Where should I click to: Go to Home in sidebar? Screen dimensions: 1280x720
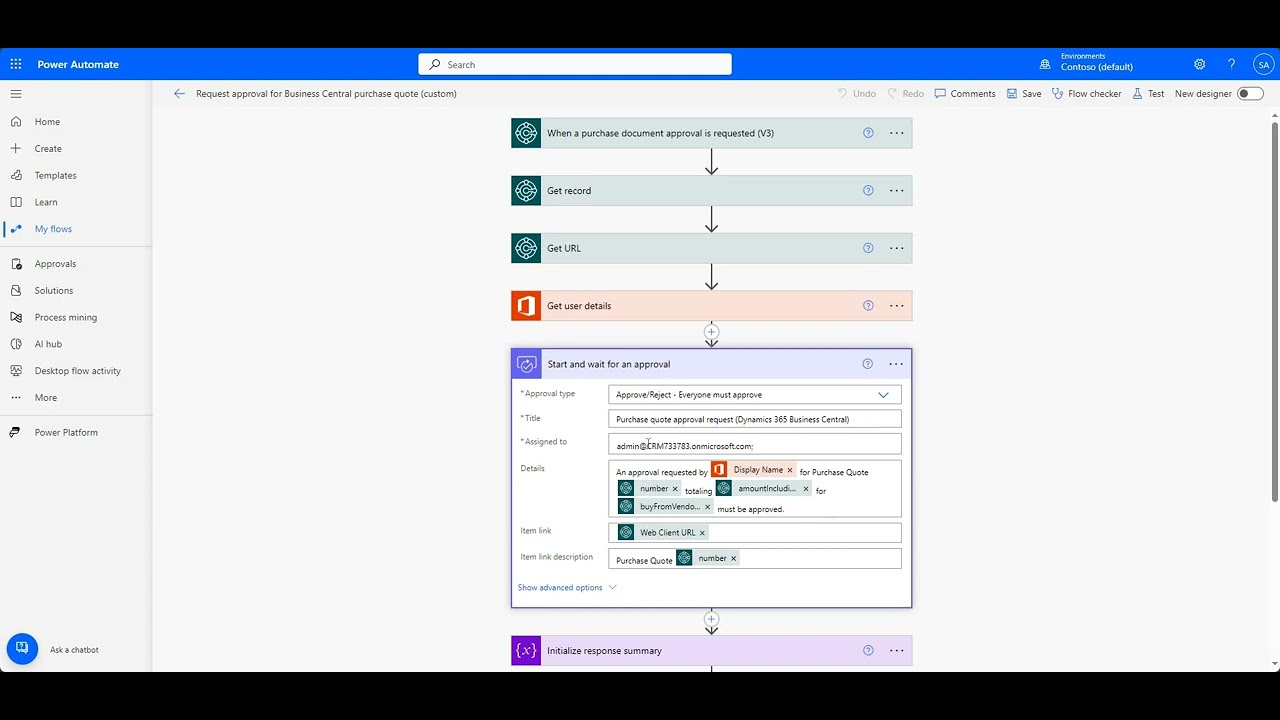[47, 122]
